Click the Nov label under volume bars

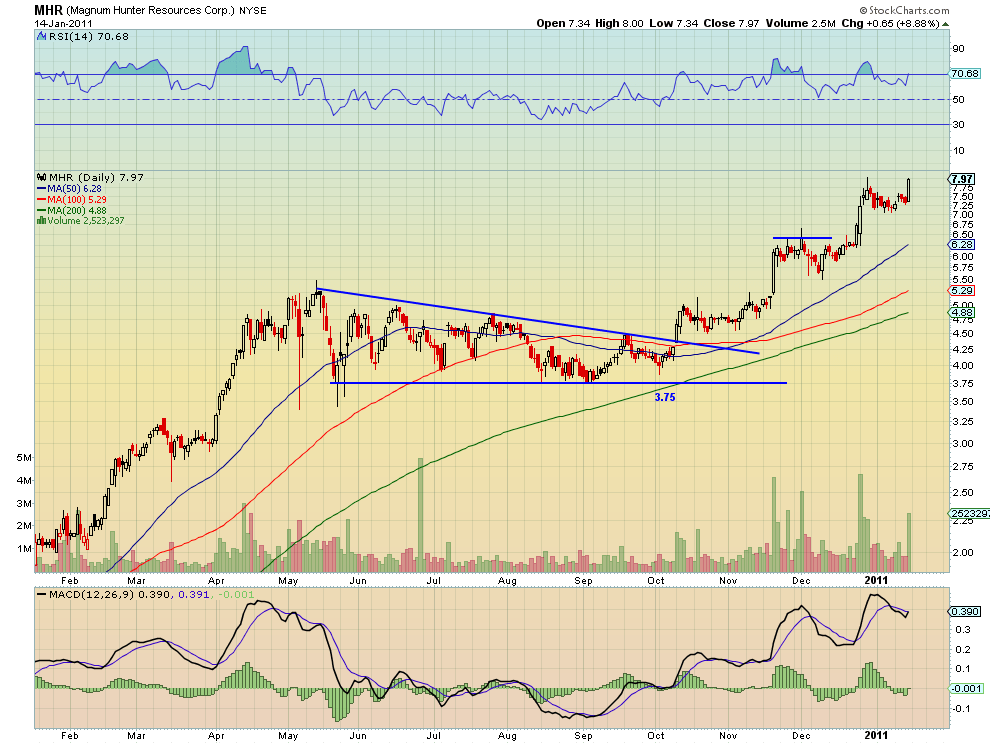pyautogui.click(x=728, y=580)
